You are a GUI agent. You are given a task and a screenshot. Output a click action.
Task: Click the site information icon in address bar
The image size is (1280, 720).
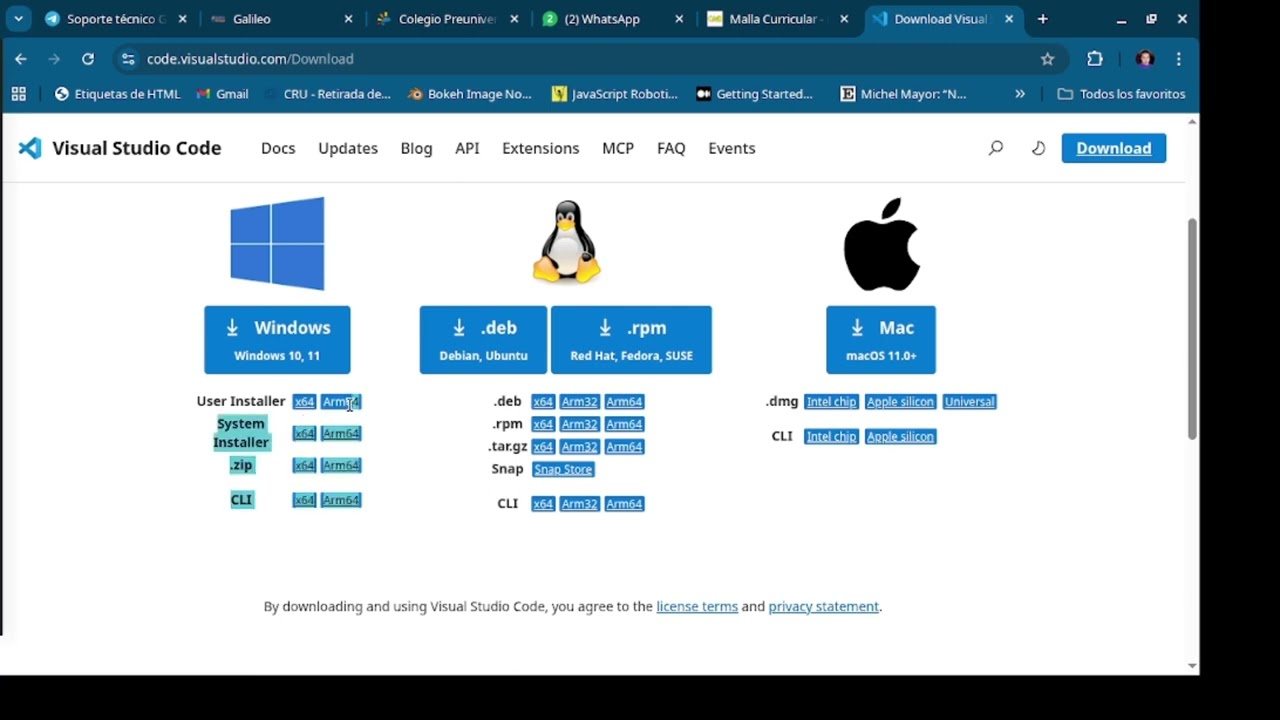(127, 59)
